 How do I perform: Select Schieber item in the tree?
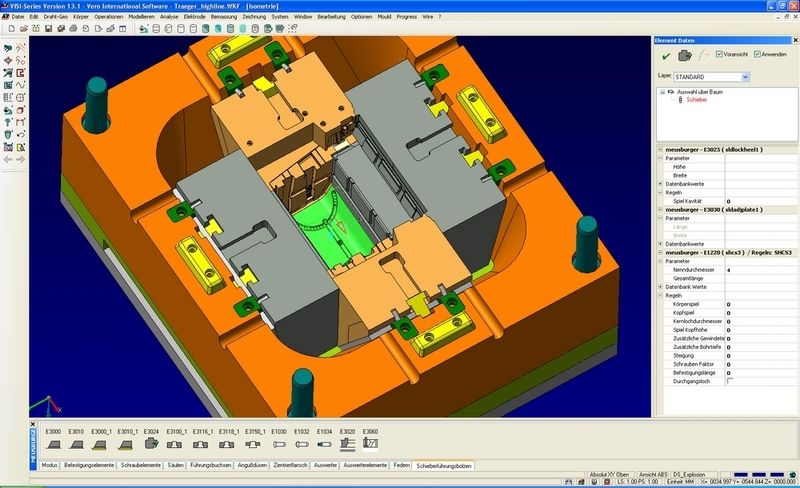point(696,100)
